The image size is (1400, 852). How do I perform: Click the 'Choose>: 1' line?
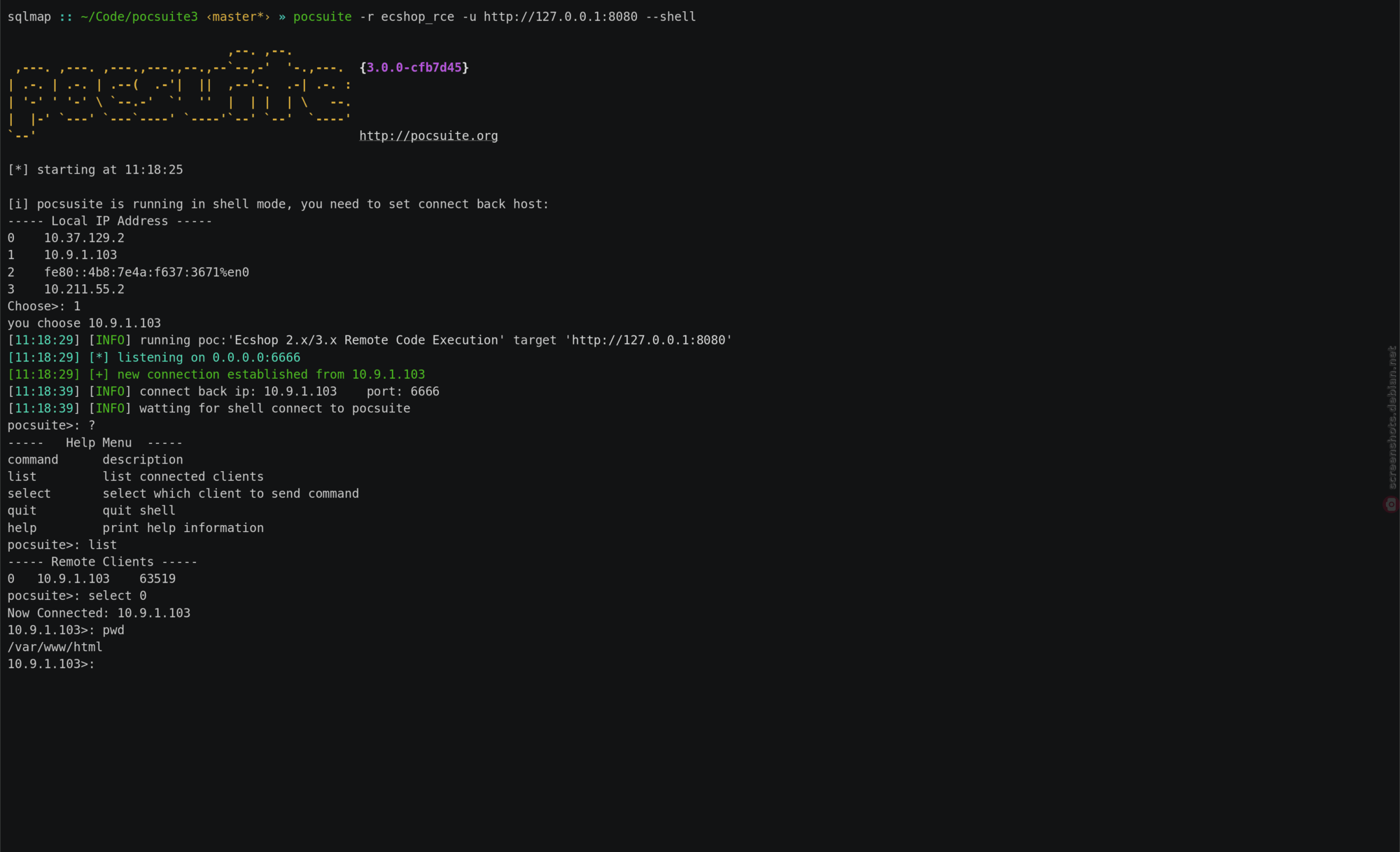44,306
